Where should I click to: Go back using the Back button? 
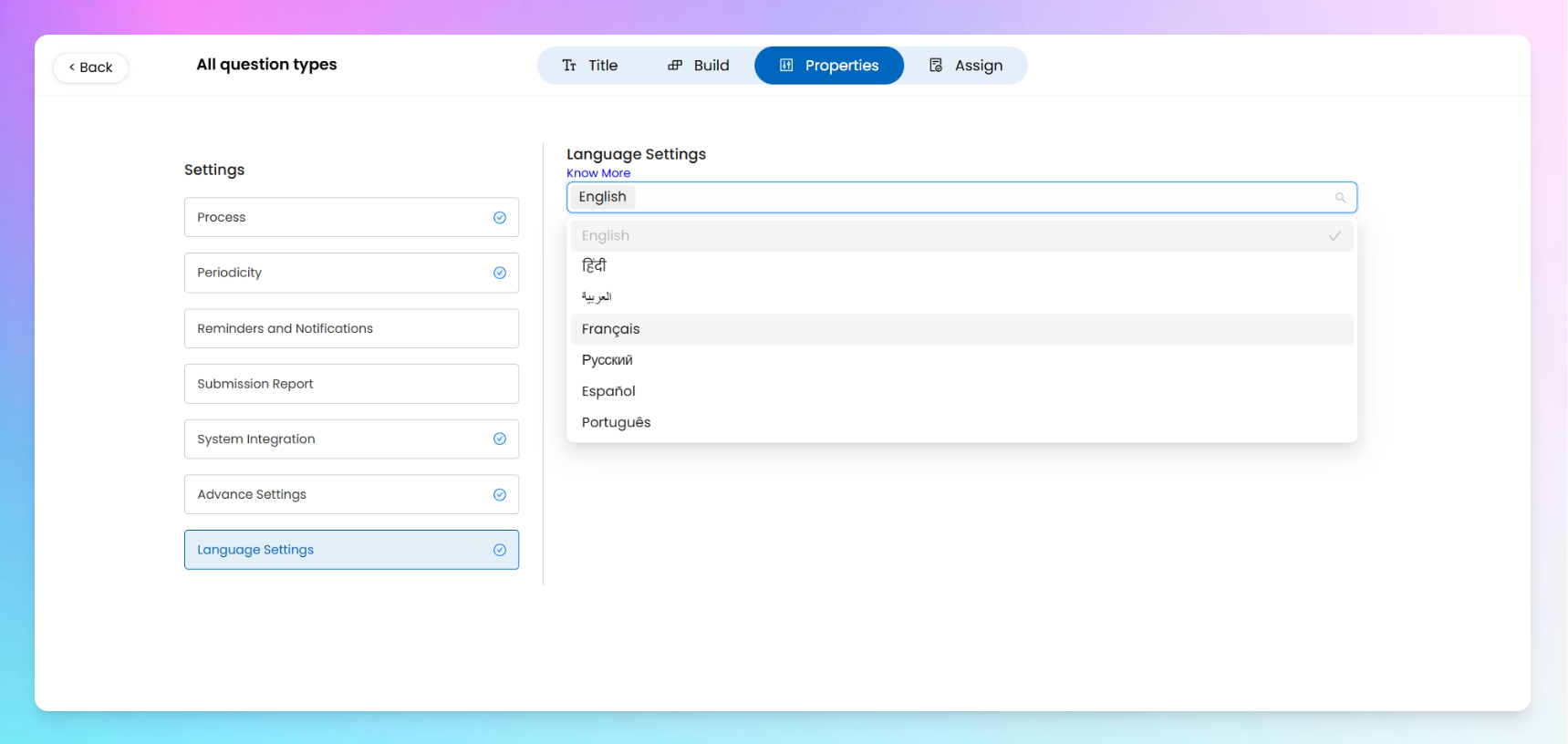(90, 67)
